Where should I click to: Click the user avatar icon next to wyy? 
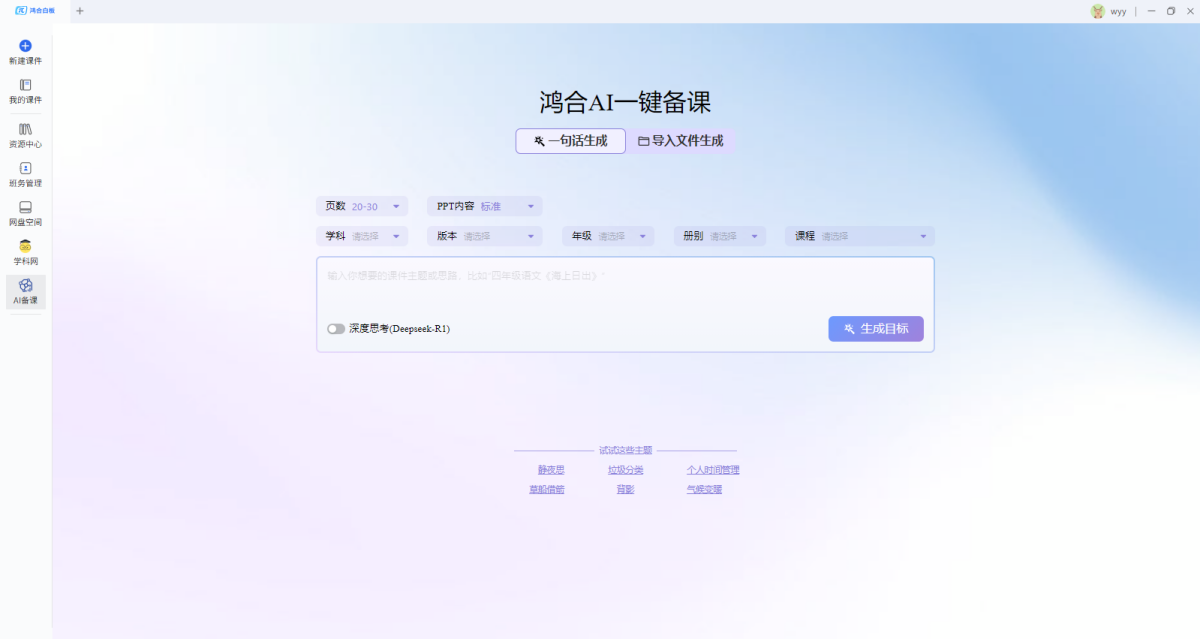point(1097,11)
